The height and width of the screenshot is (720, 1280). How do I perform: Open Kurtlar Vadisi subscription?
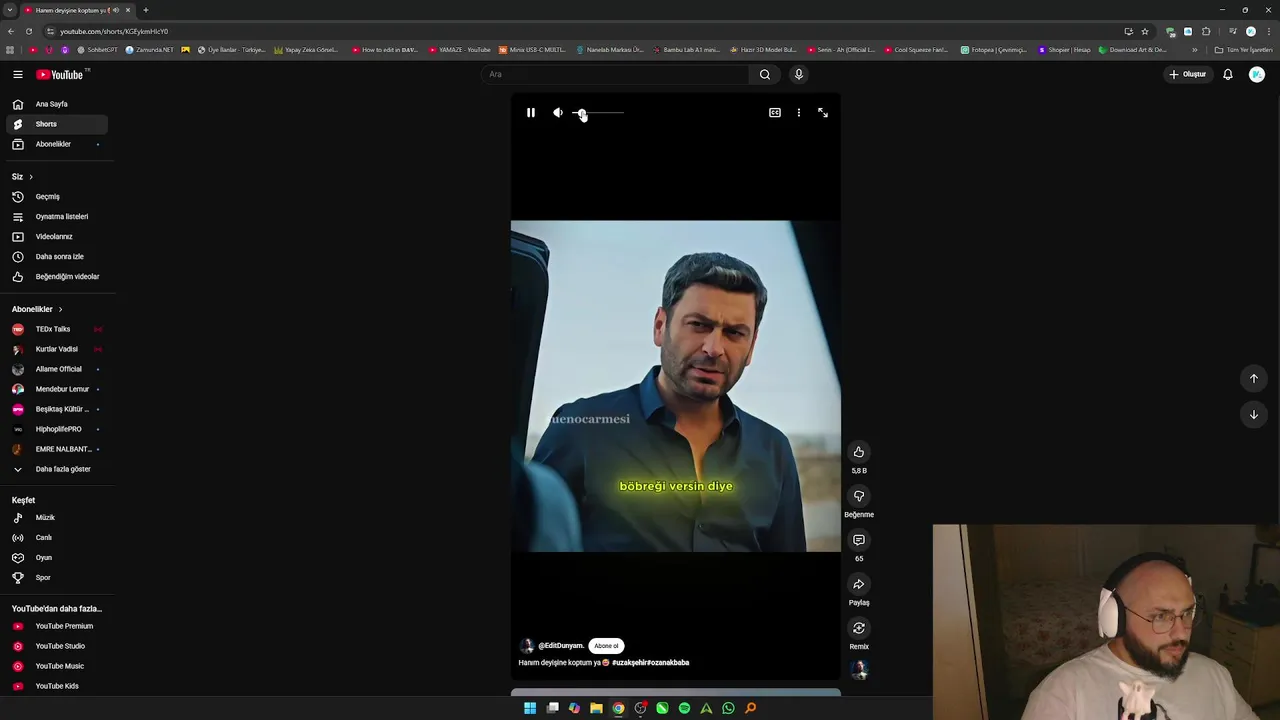(56, 349)
